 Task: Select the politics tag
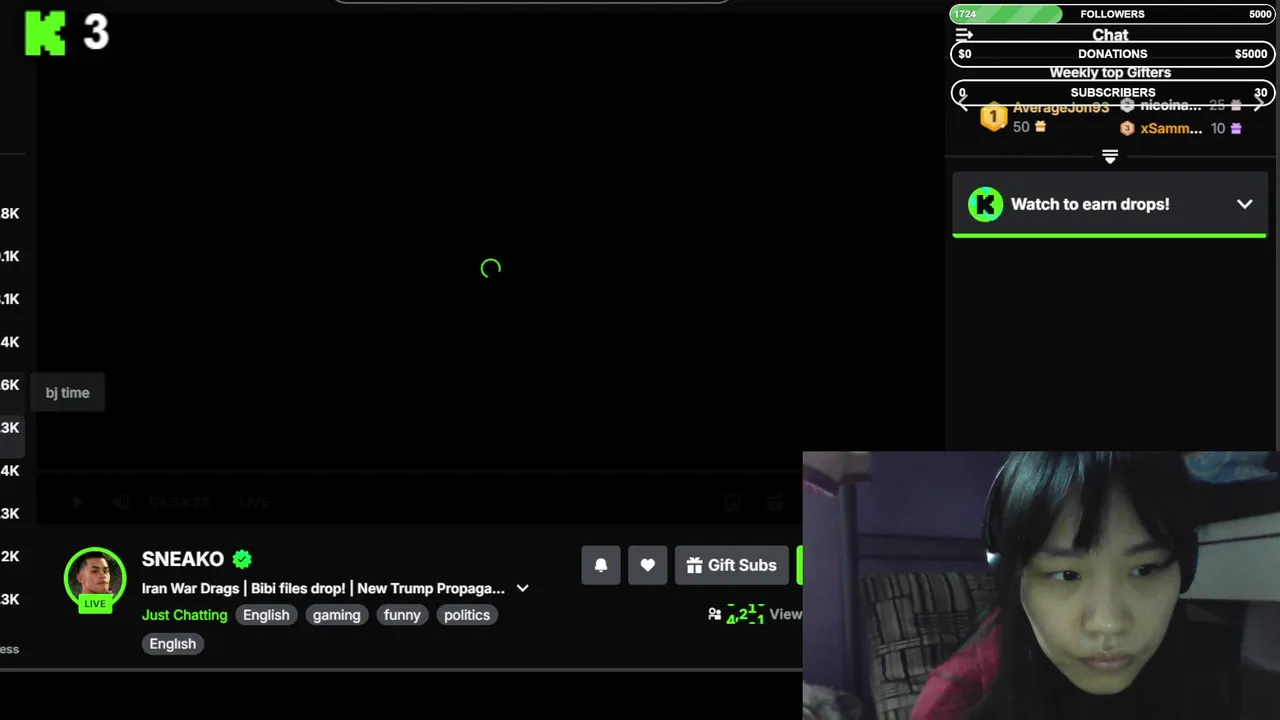point(467,615)
